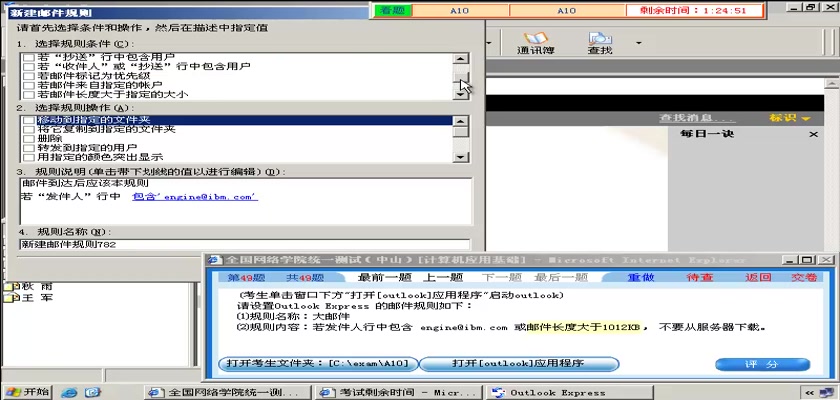The height and width of the screenshot is (400, 840).
Task: Switch to 全国网络学院统一测 taskbar window
Action: [x=228, y=393]
